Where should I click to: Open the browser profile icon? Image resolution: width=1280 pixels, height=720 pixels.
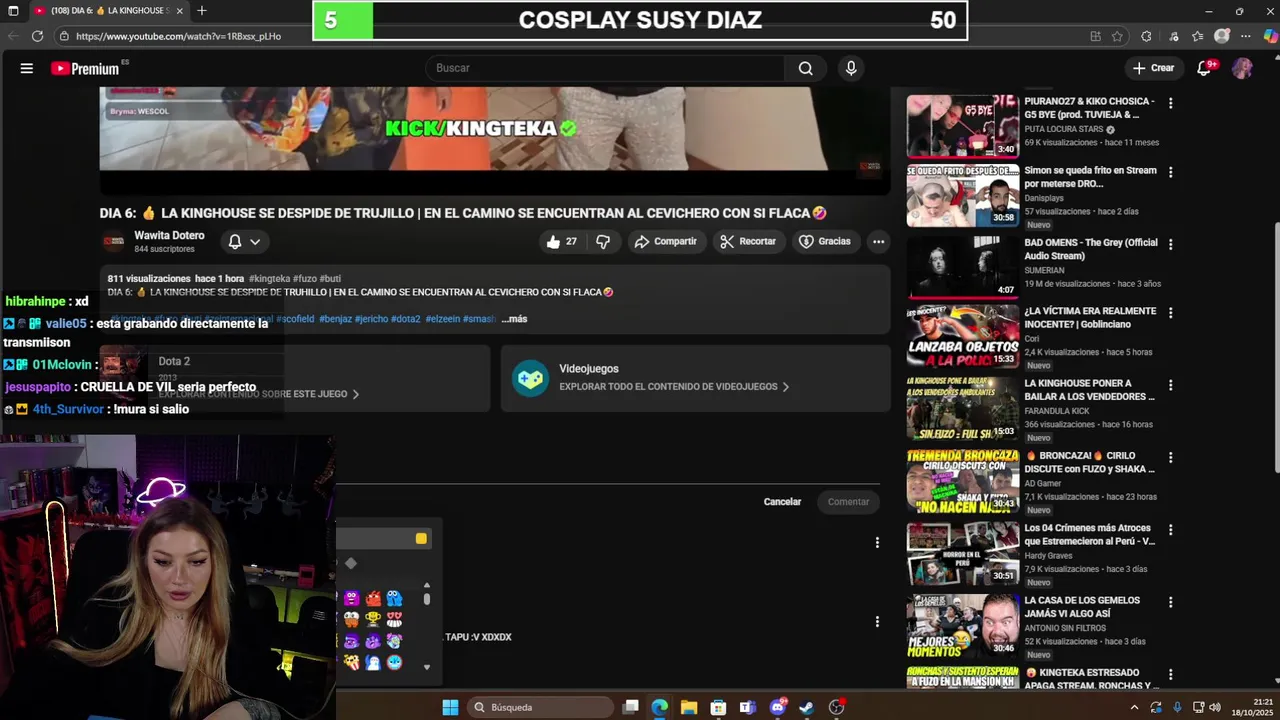(1222, 36)
